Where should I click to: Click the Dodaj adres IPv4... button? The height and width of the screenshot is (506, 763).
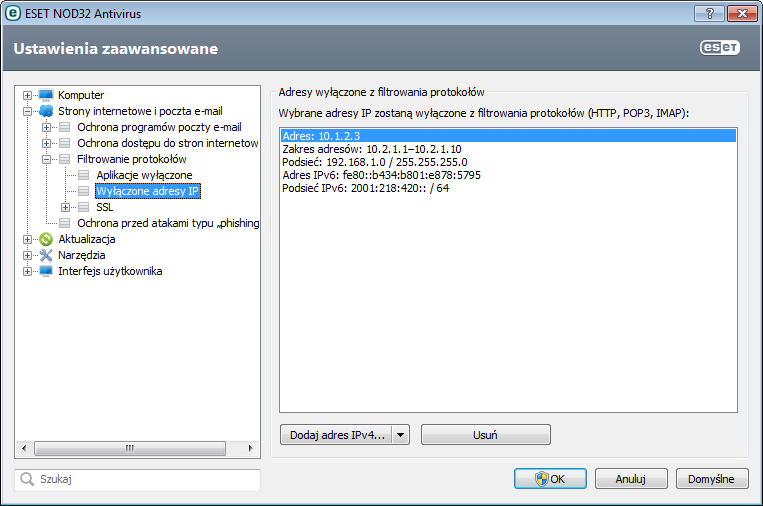click(337, 435)
